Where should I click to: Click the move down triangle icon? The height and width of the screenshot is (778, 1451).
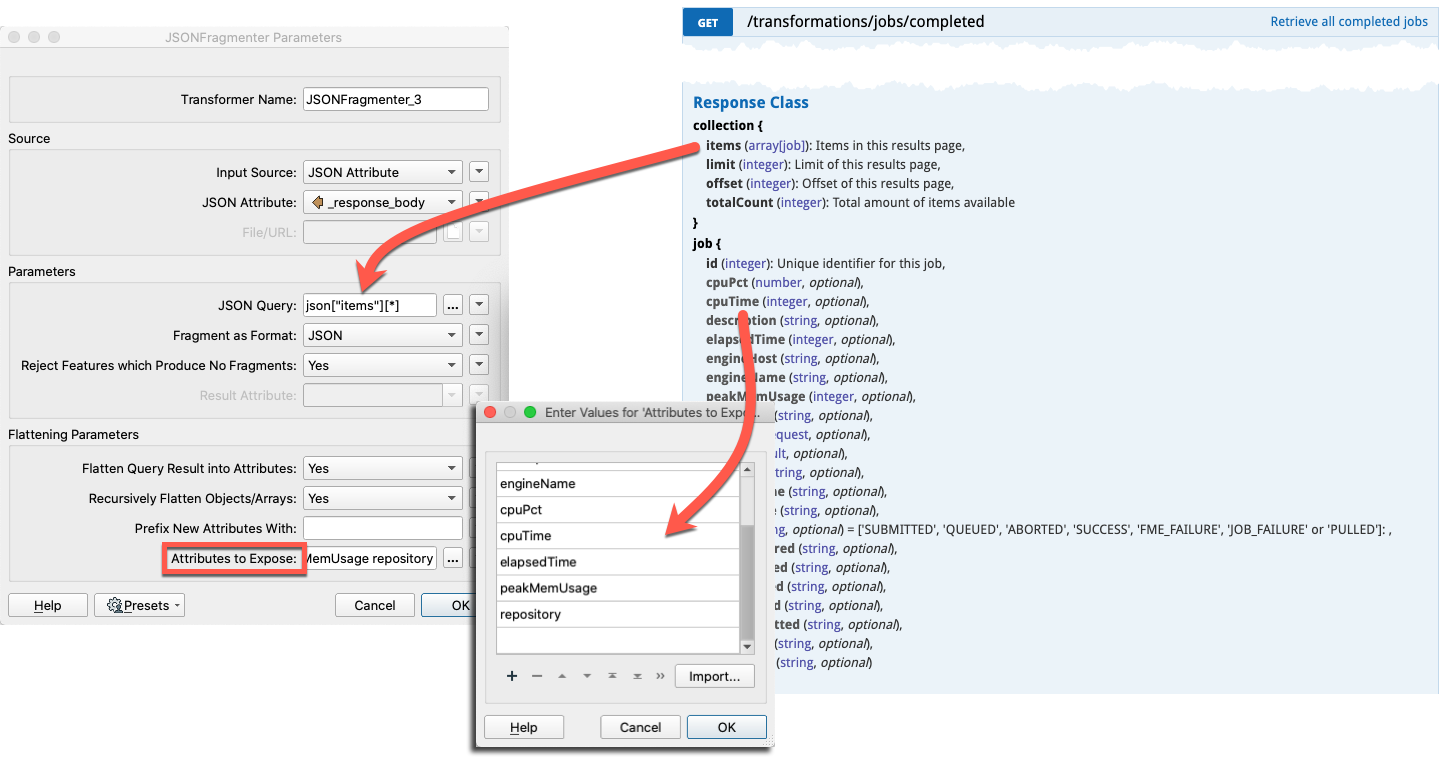(x=587, y=676)
